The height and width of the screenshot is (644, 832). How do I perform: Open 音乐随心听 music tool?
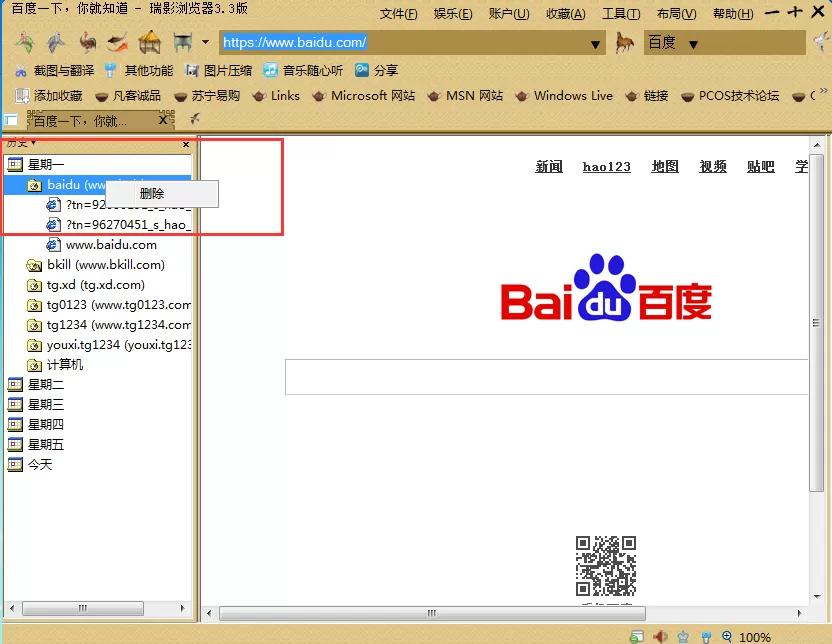[x=303, y=71]
